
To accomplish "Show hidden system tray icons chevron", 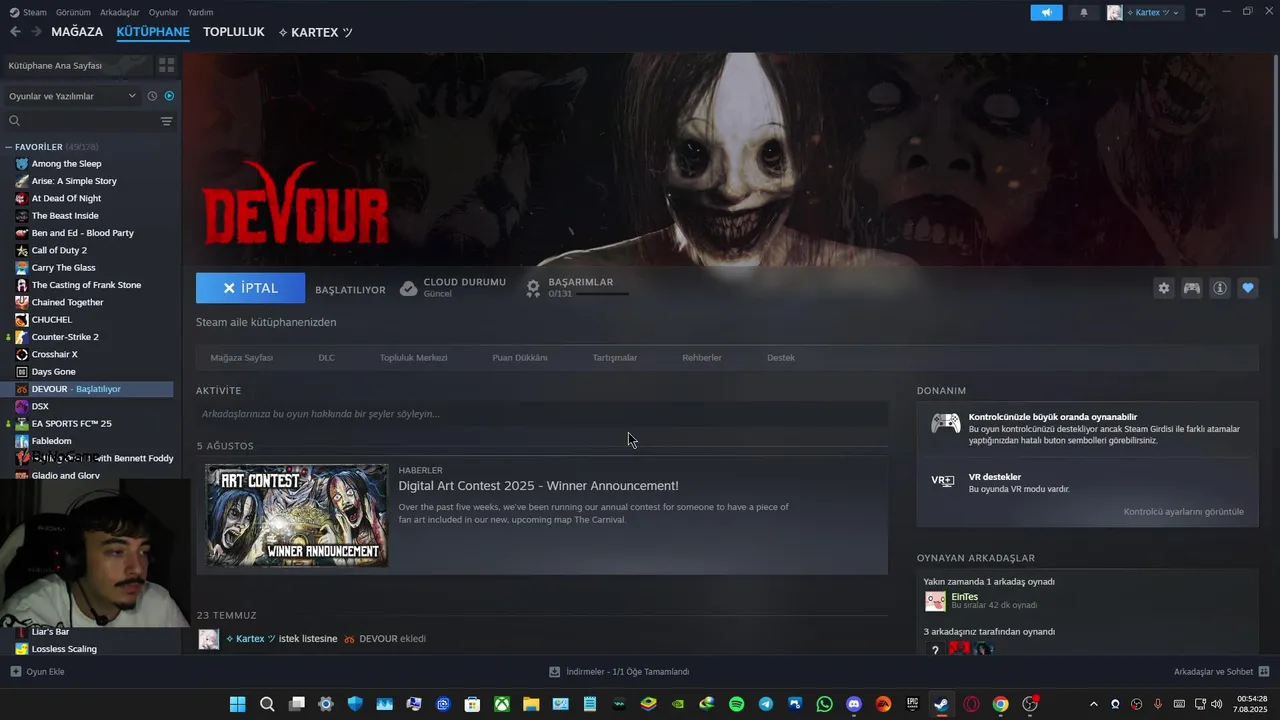I will (x=1093, y=704).
